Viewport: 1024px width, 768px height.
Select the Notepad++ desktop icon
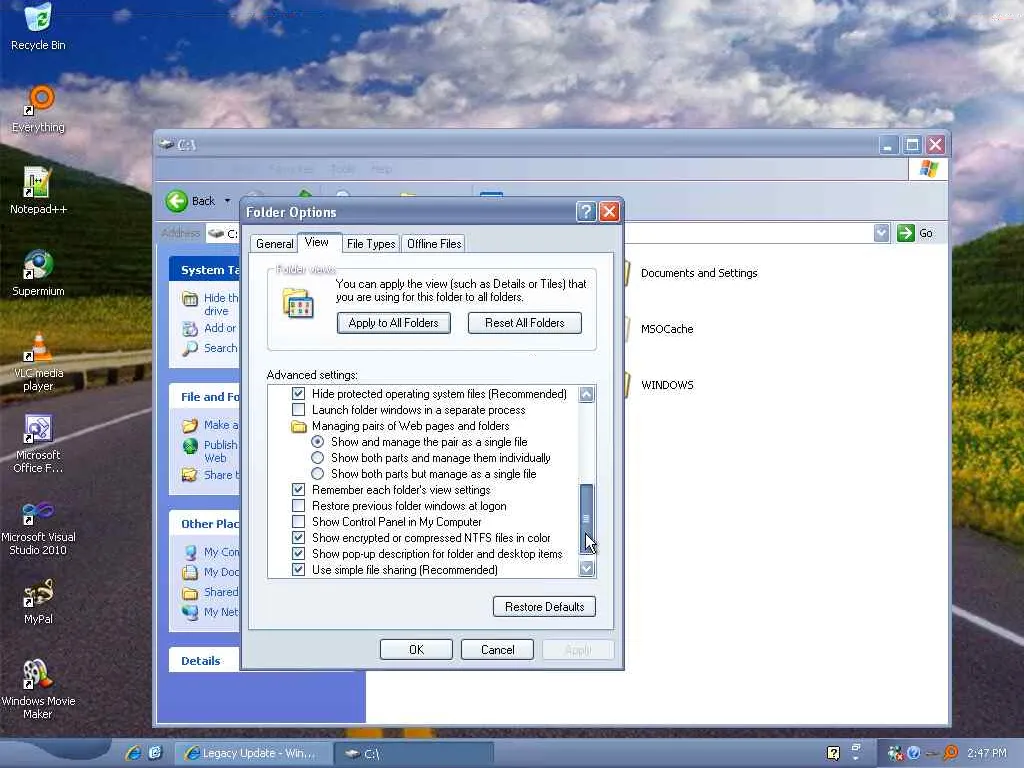[38, 191]
